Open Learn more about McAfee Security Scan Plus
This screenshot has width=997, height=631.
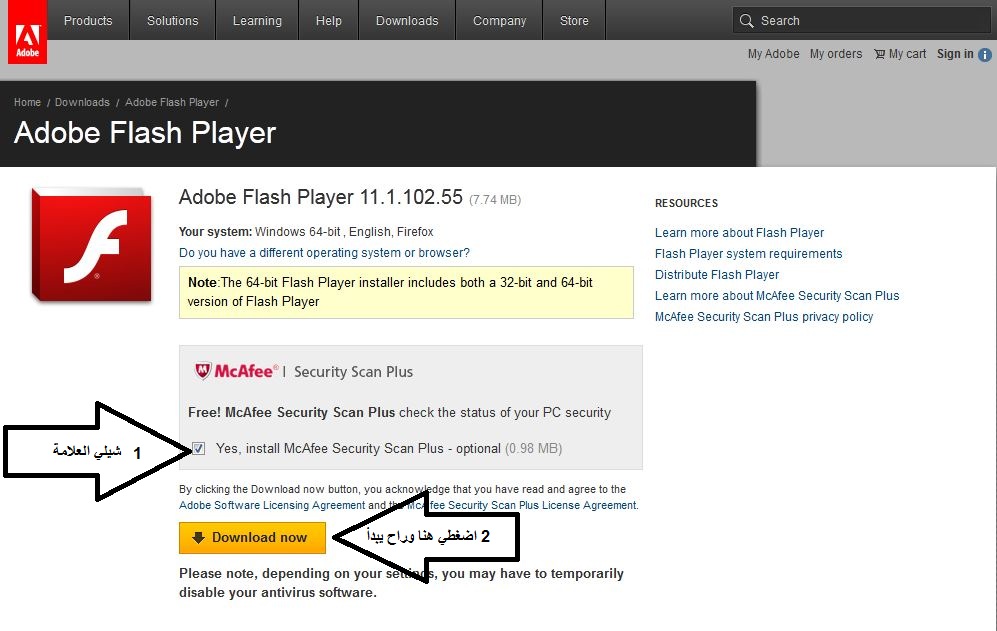[777, 296]
